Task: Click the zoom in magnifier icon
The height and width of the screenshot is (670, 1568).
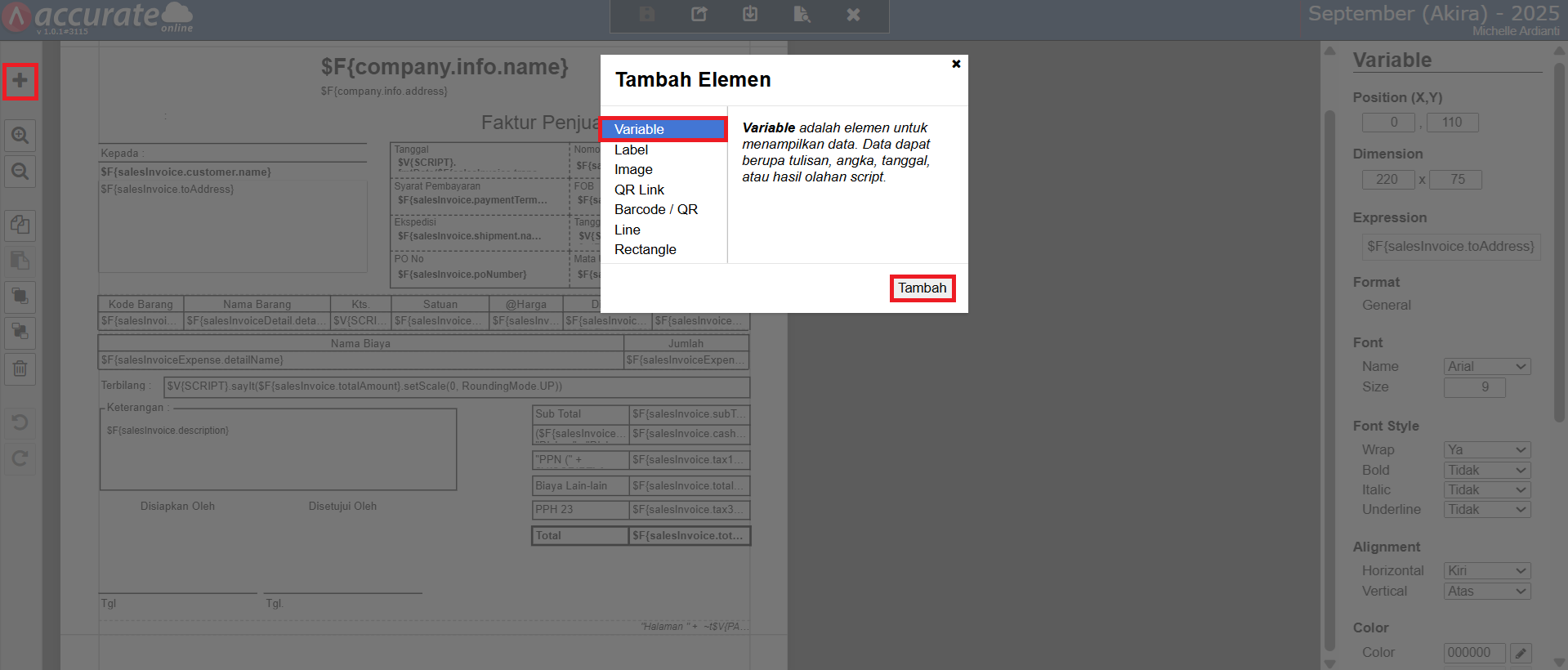Action: [x=20, y=135]
